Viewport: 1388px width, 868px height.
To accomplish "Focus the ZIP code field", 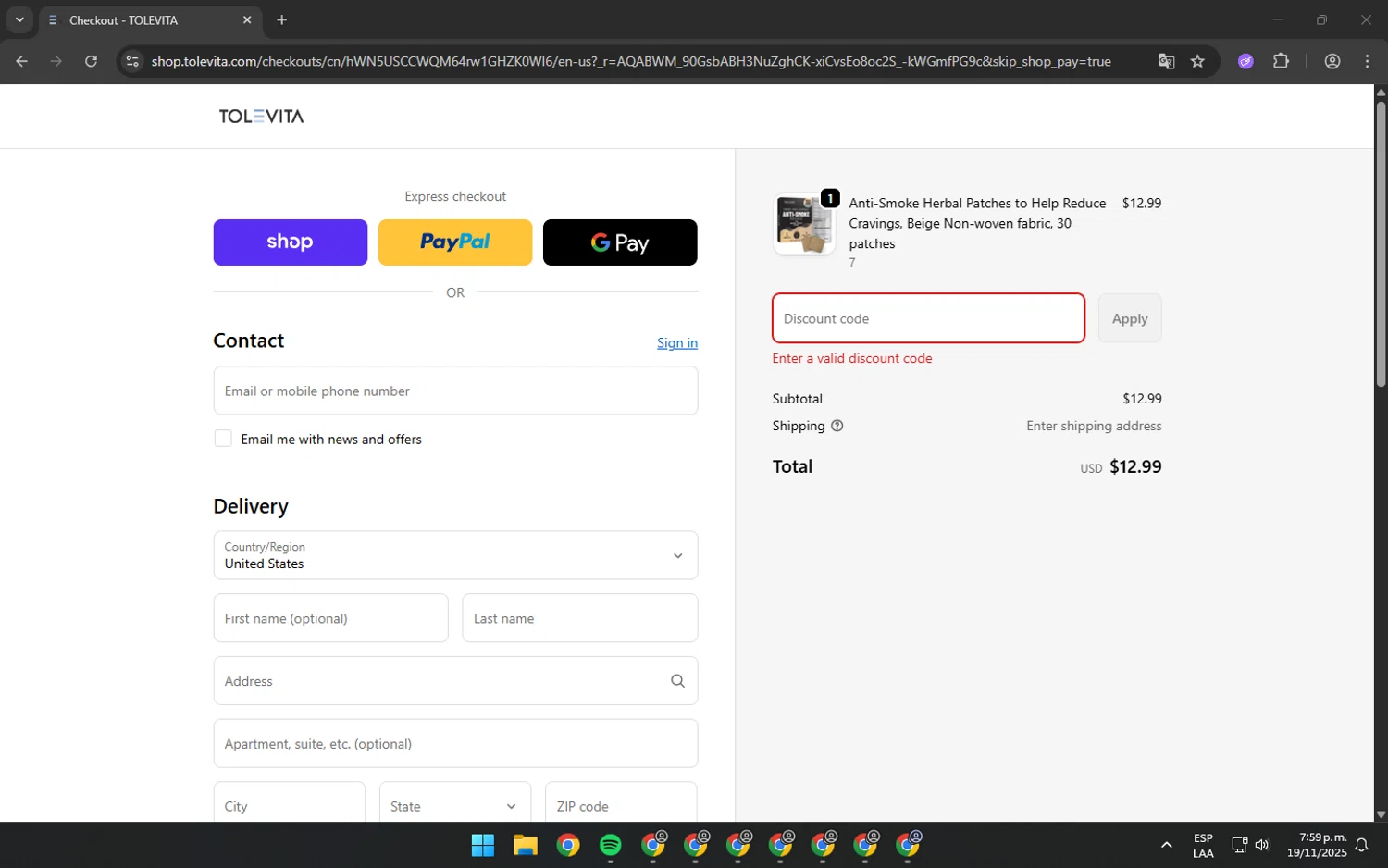I will click(x=621, y=802).
